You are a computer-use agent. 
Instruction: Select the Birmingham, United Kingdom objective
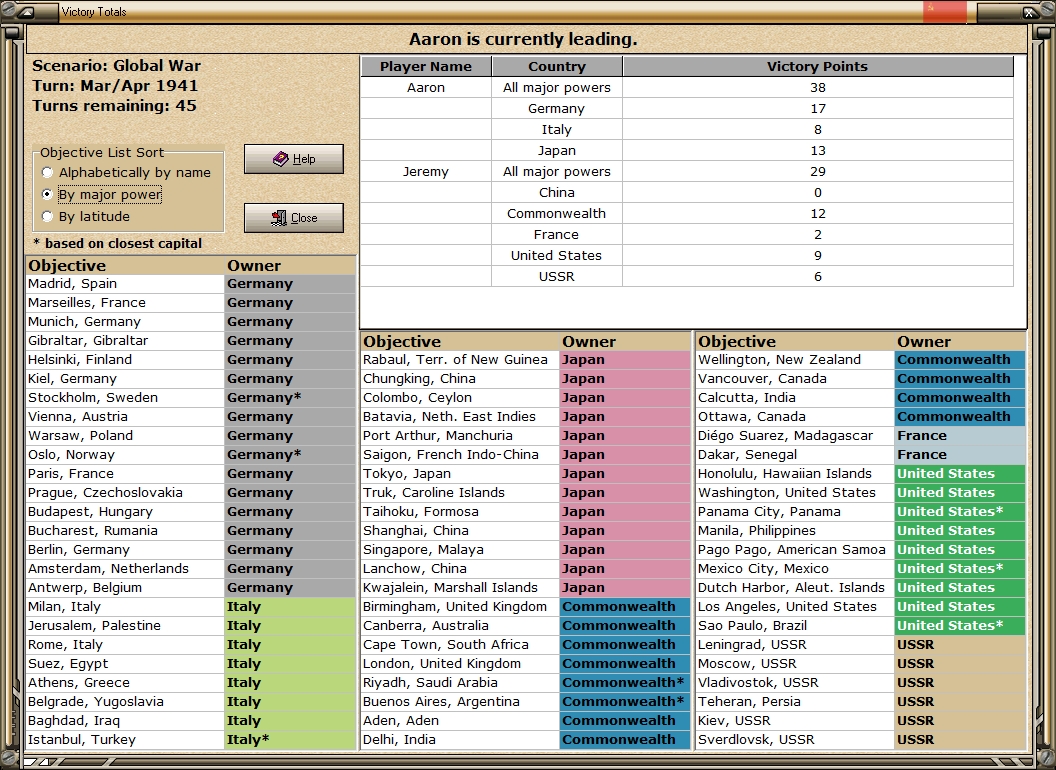pos(461,606)
